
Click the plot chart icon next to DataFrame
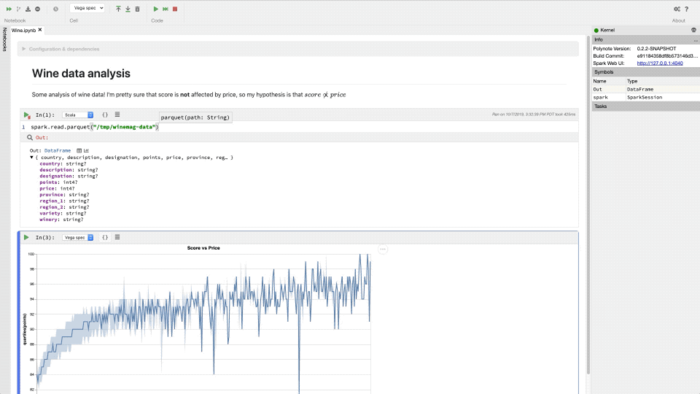[x=86, y=150]
